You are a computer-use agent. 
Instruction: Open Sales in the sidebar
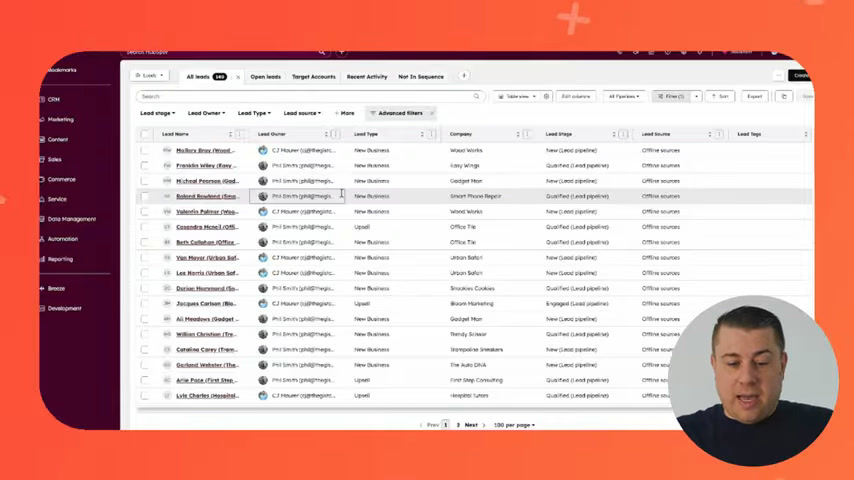[x=54, y=160]
